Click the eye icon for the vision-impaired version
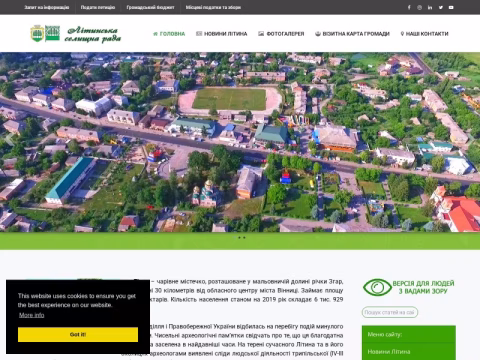The image size is (480, 360). [x=377, y=287]
